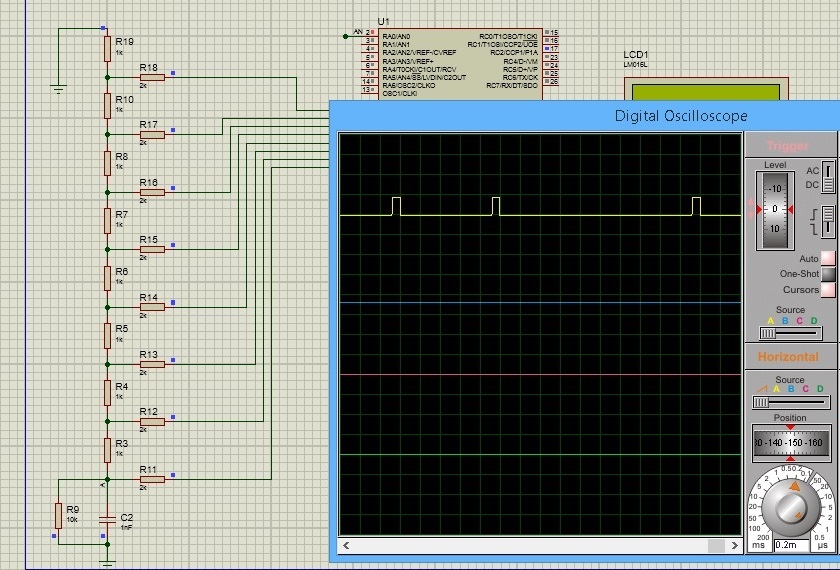
Task: Click the RA0/AN0 pin label on U1
Action: point(396,36)
